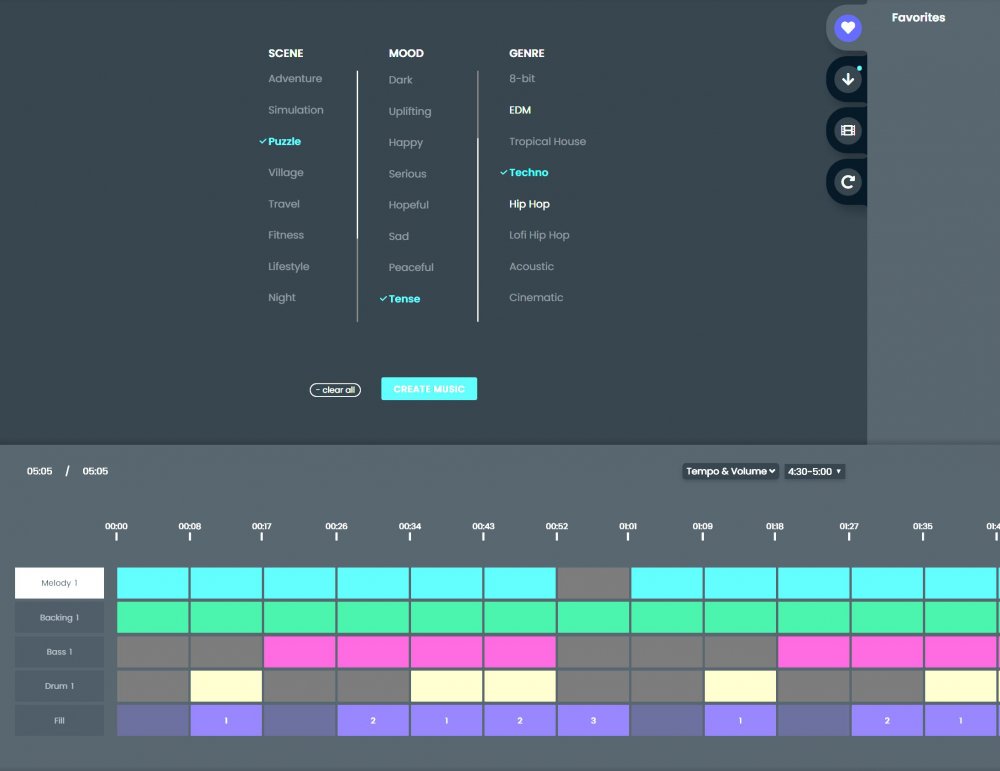
Task: Uncheck the Techno genre
Action: [x=529, y=172]
